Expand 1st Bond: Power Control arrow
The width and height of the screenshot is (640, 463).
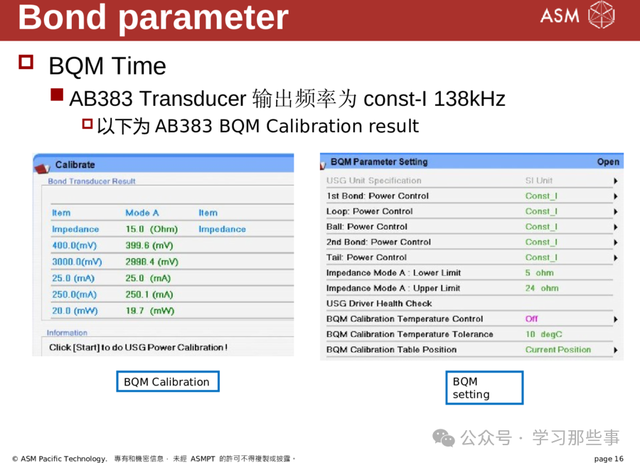coord(615,196)
